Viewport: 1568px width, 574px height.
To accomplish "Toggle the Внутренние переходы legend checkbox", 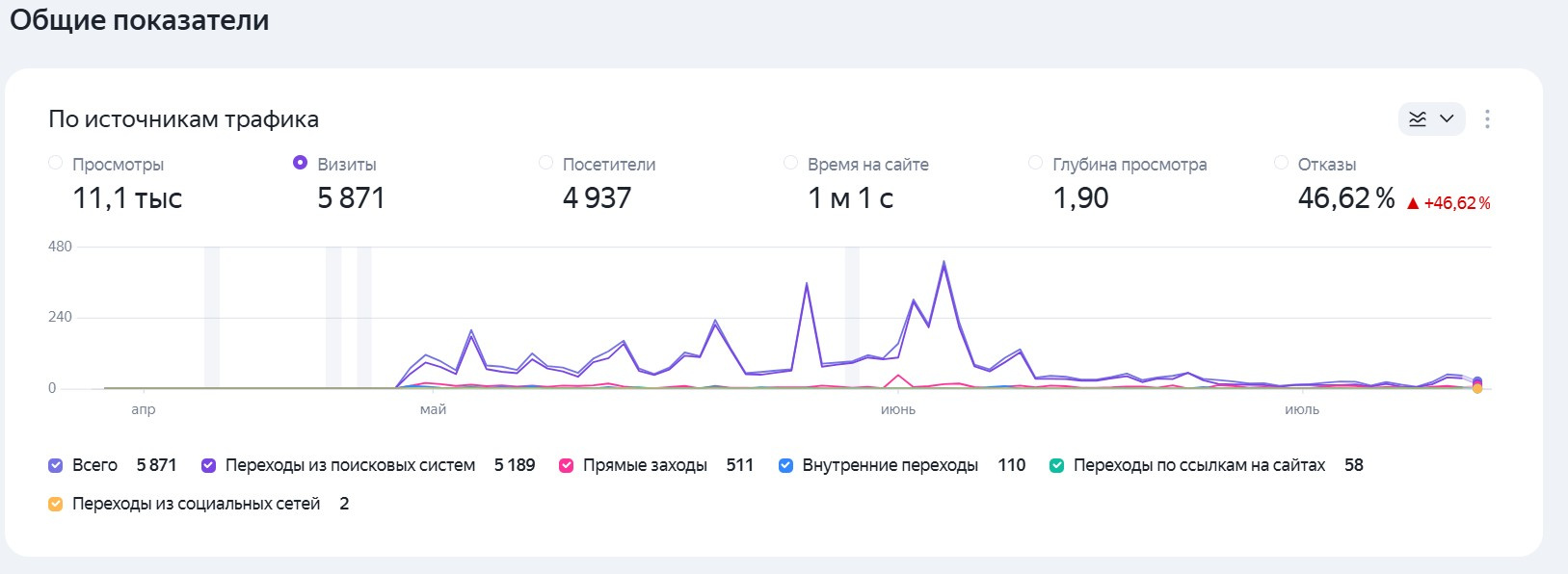I will 785,465.
